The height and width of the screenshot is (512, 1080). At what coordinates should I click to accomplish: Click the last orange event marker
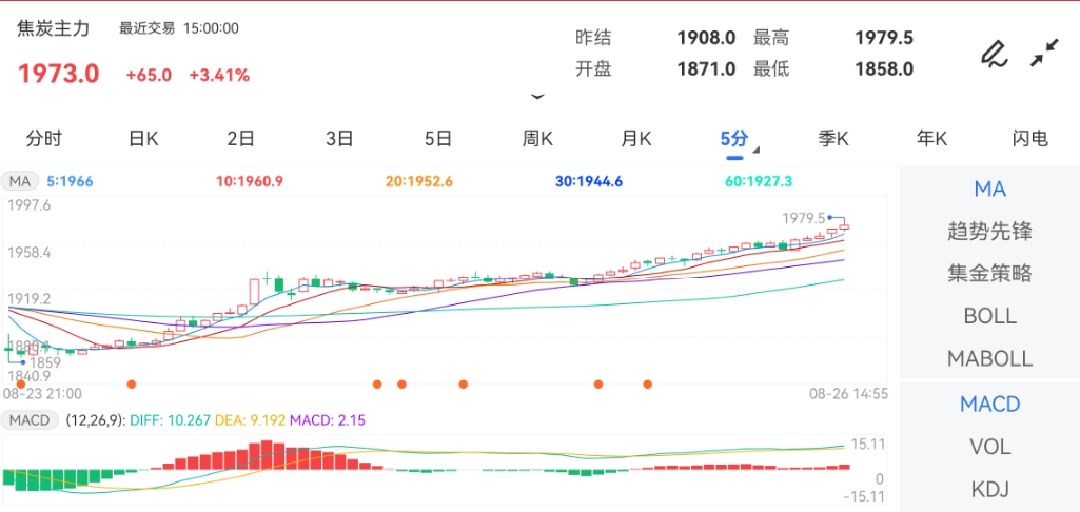[x=648, y=384]
